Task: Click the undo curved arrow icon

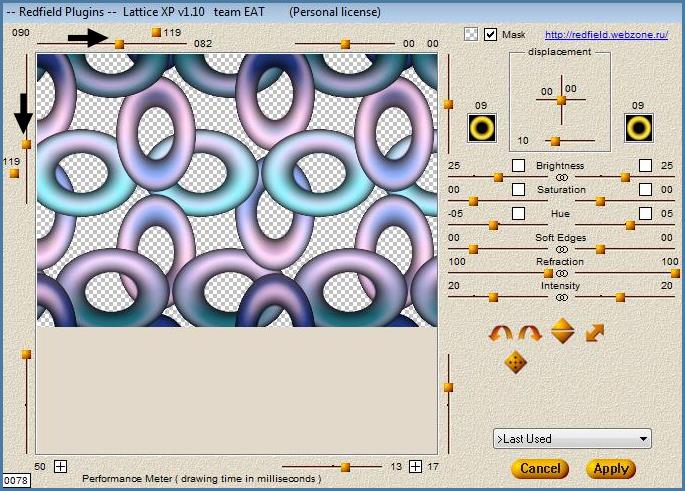Action: pyautogui.click(x=499, y=333)
